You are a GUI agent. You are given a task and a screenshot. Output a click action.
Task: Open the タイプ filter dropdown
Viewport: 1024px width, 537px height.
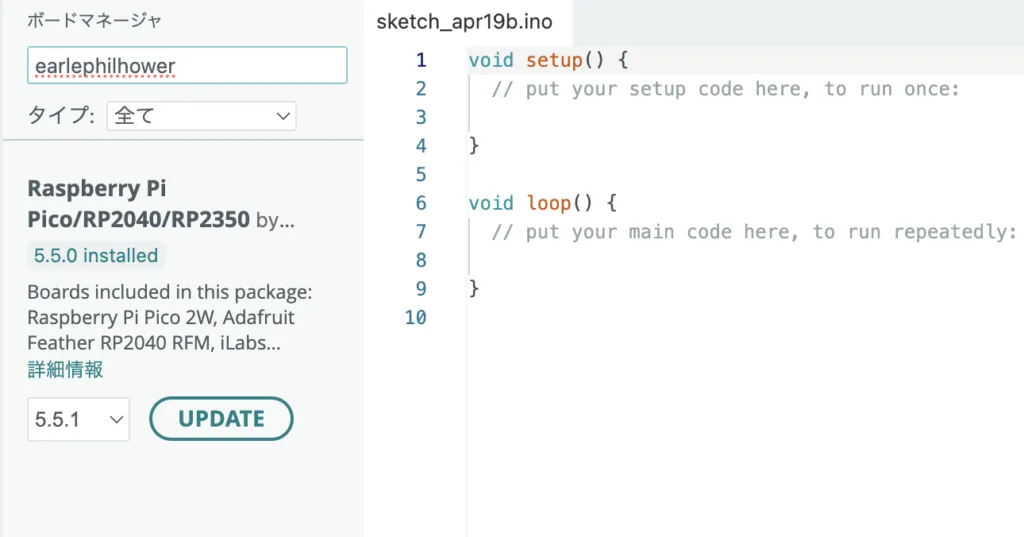(x=201, y=116)
